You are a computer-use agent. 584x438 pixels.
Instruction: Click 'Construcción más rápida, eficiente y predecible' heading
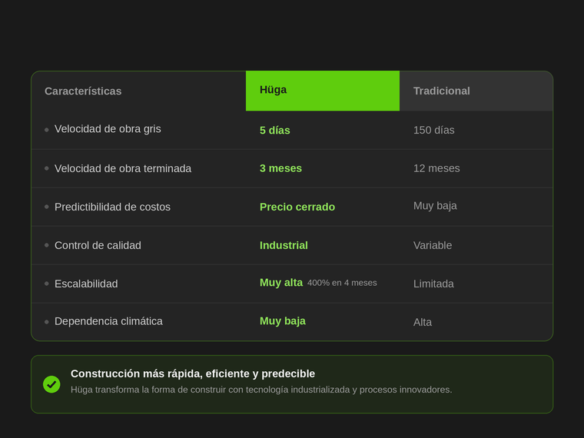tap(193, 374)
